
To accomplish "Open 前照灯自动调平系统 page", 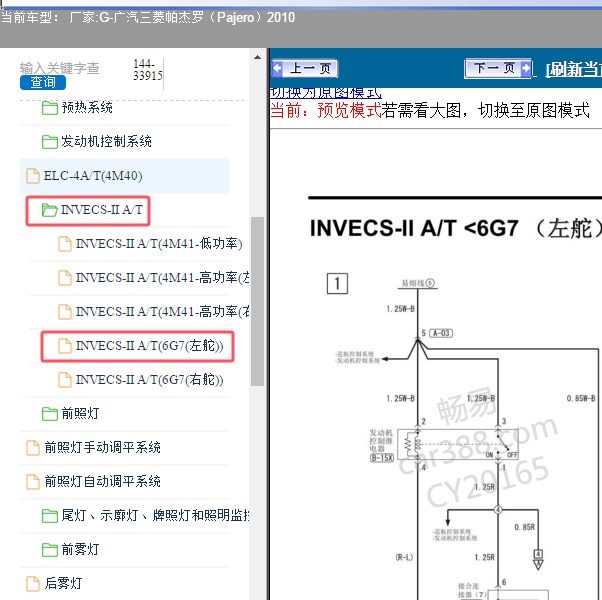I will point(103,481).
